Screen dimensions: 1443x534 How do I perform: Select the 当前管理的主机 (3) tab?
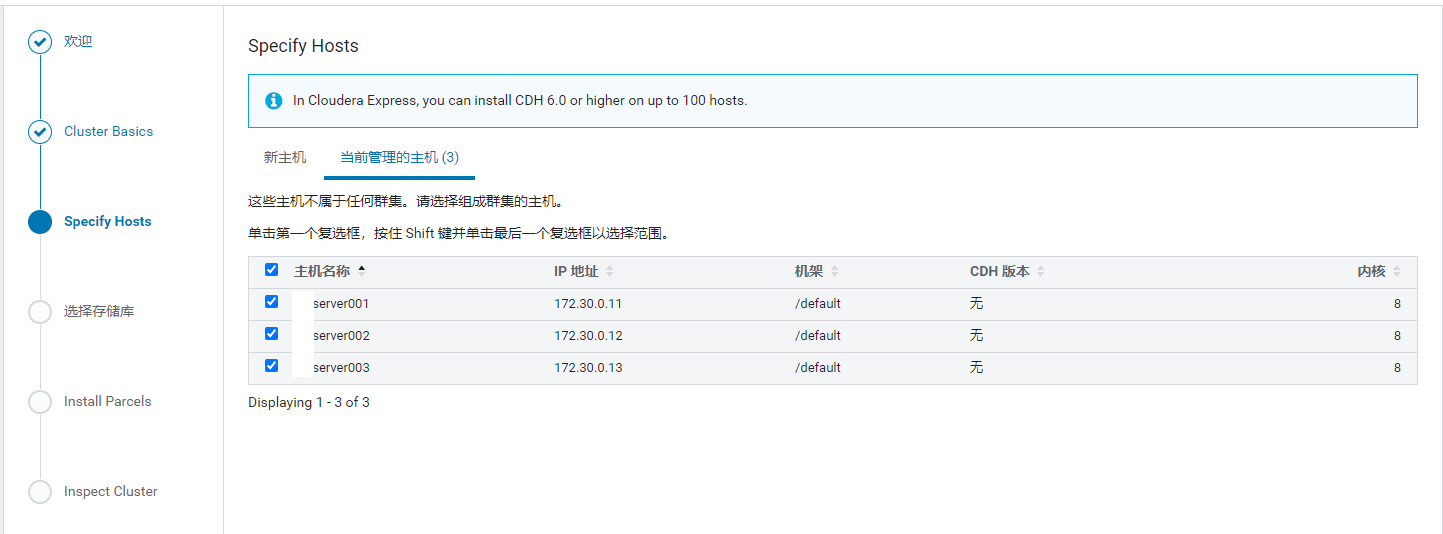pyautogui.click(x=399, y=158)
